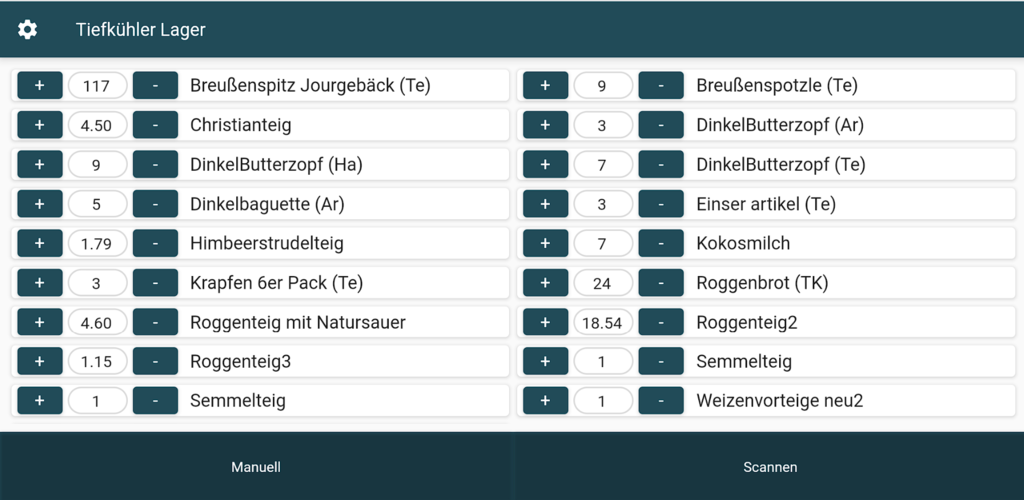Increment Roggenteig mit Natursauer quantity
The height and width of the screenshot is (500, 1024).
[x=40, y=322]
